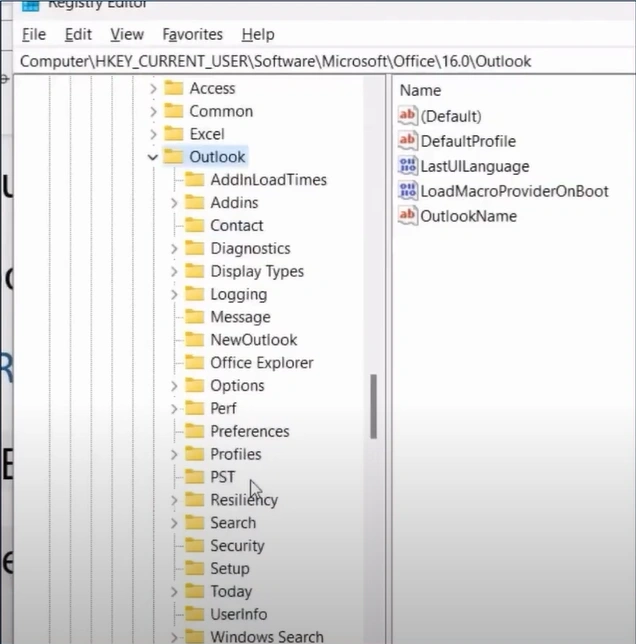
Task: Expand the Perf subkey
Action: [x=174, y=409]
